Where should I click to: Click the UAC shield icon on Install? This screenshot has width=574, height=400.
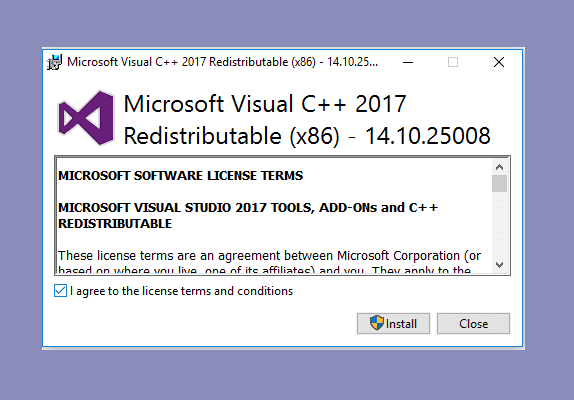click(376, 323)
